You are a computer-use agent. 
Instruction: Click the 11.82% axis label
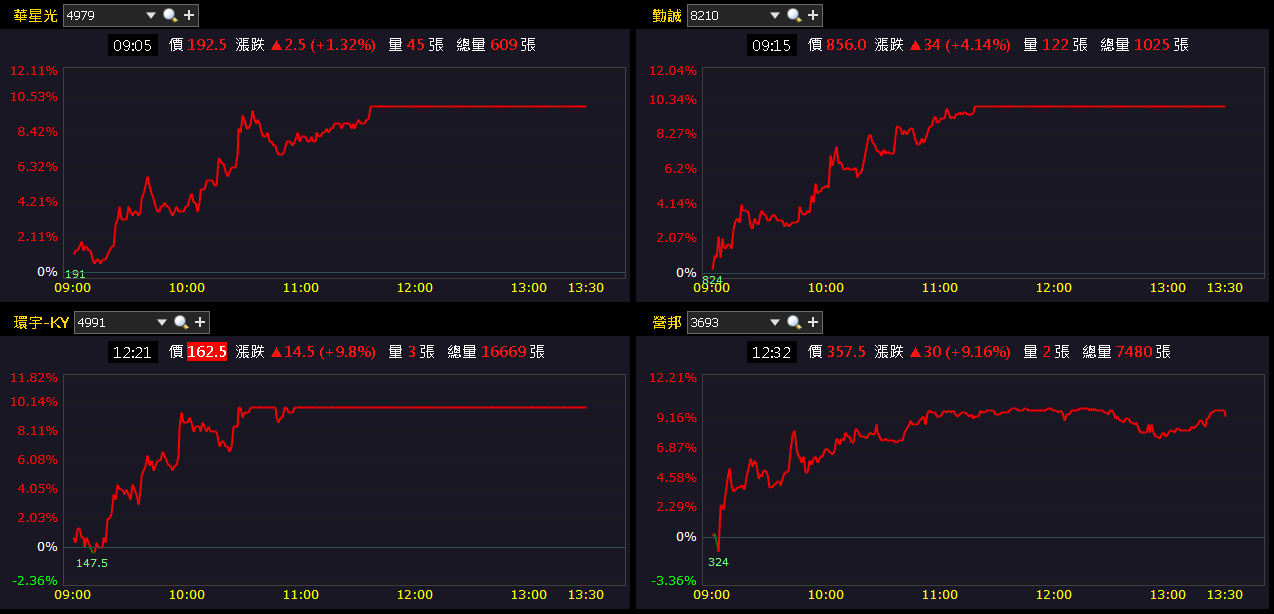coord(35,377)
